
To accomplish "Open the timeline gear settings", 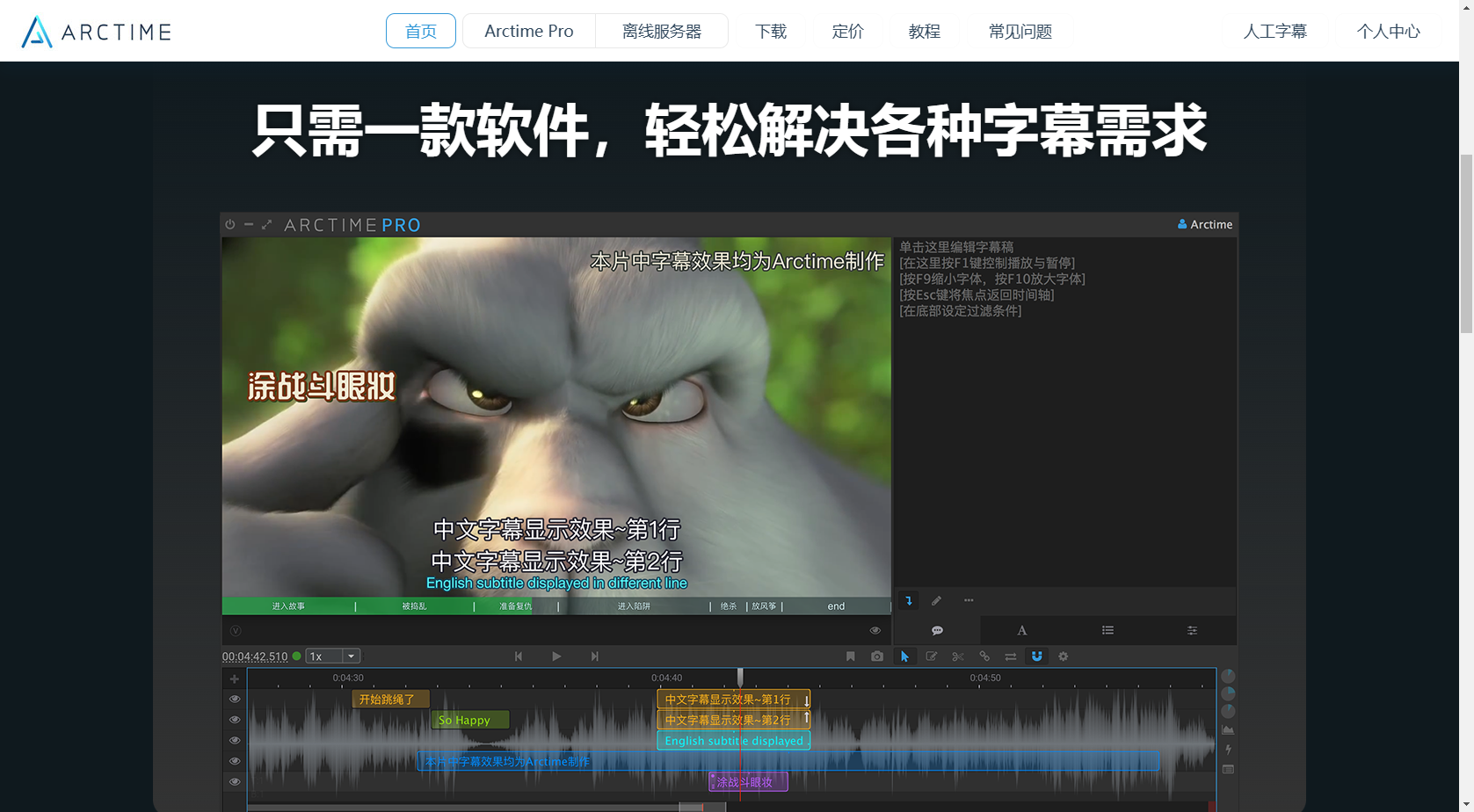I will pyautogui.click(x=1064, y=656).
